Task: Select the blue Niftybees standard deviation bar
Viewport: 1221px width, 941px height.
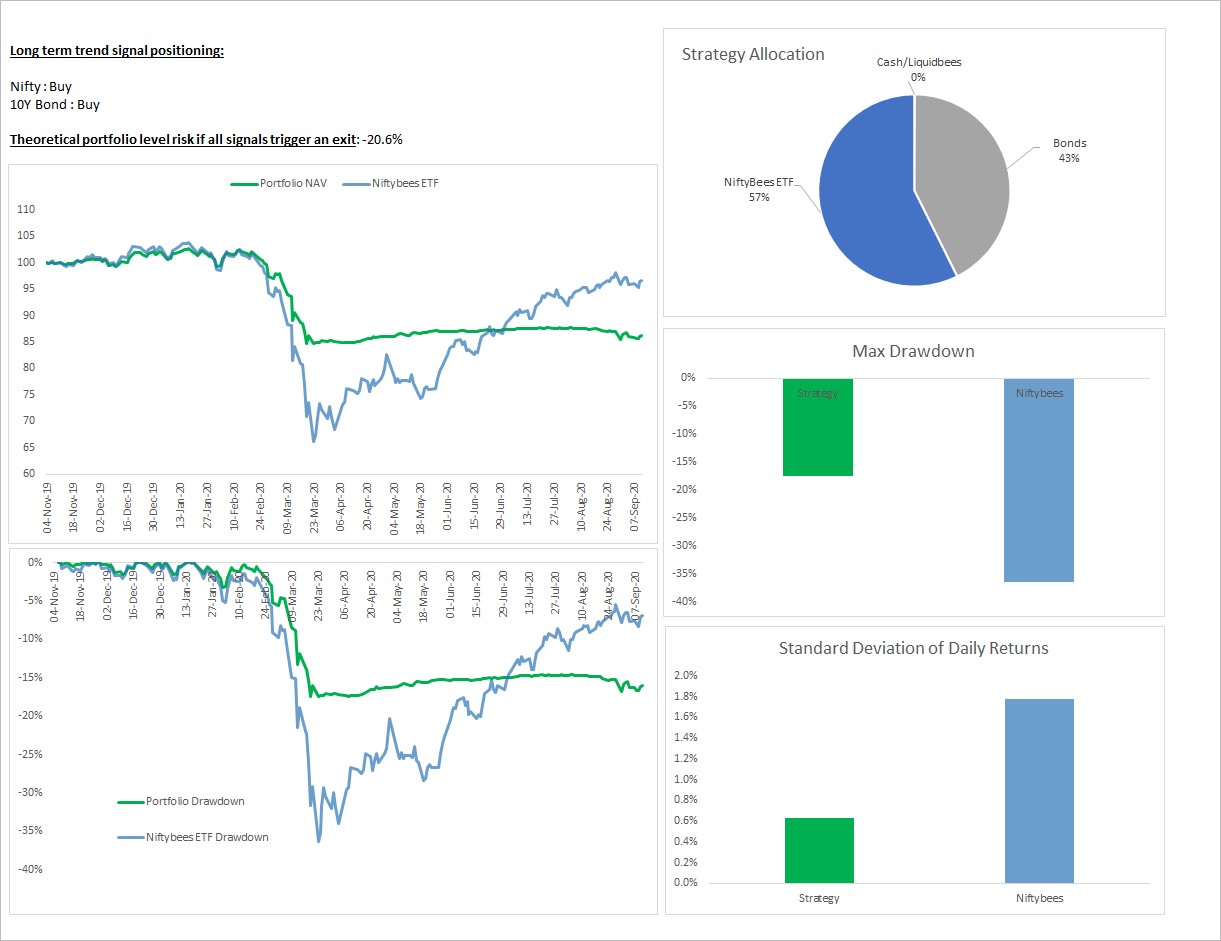Action: click(x=1038, y=790)
